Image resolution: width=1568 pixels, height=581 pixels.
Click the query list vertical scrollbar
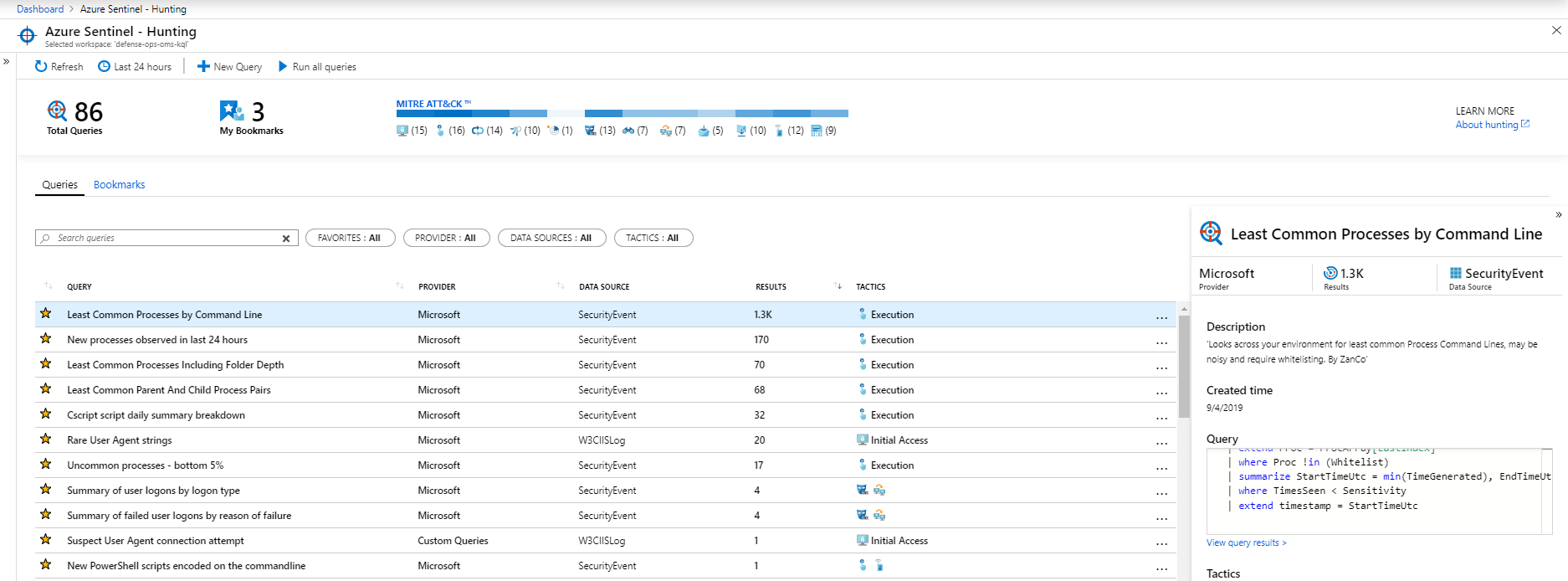click(x=1183, y=367)
